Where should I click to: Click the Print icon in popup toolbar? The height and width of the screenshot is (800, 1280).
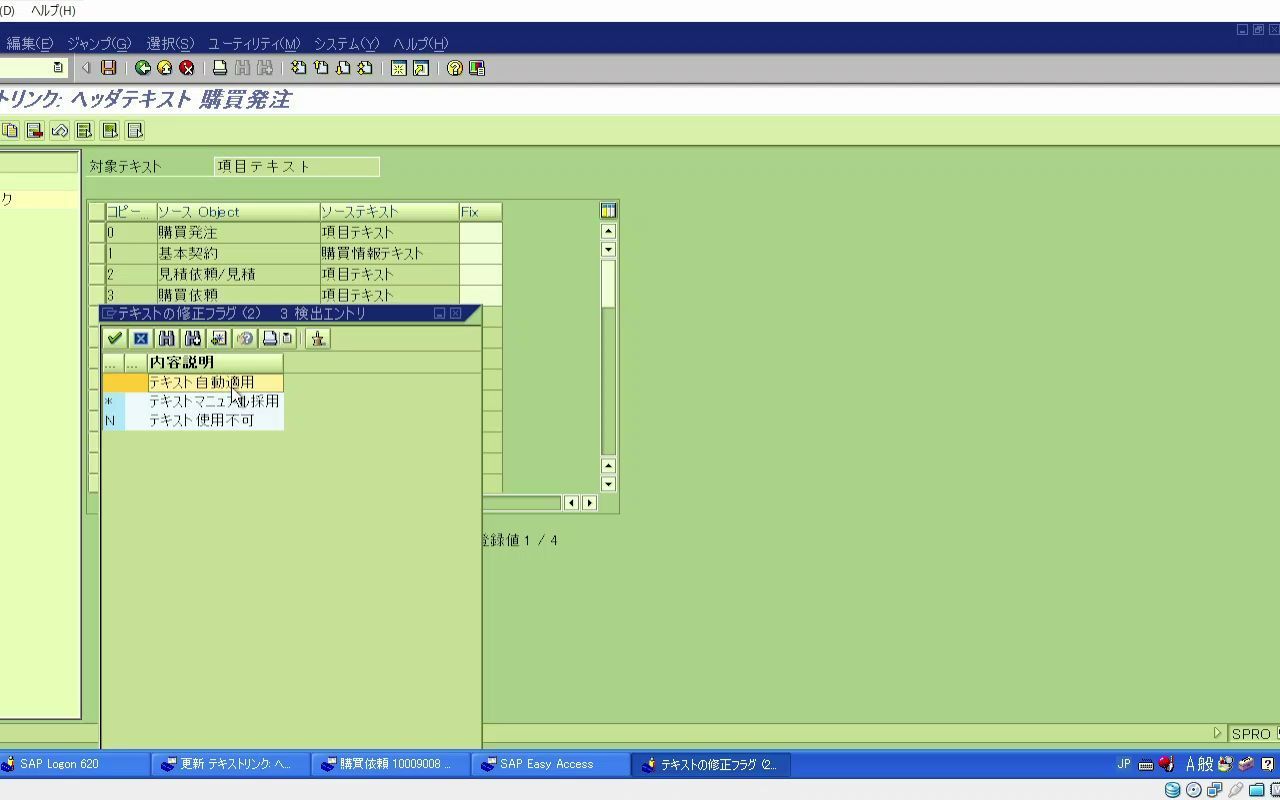[270, 338]
